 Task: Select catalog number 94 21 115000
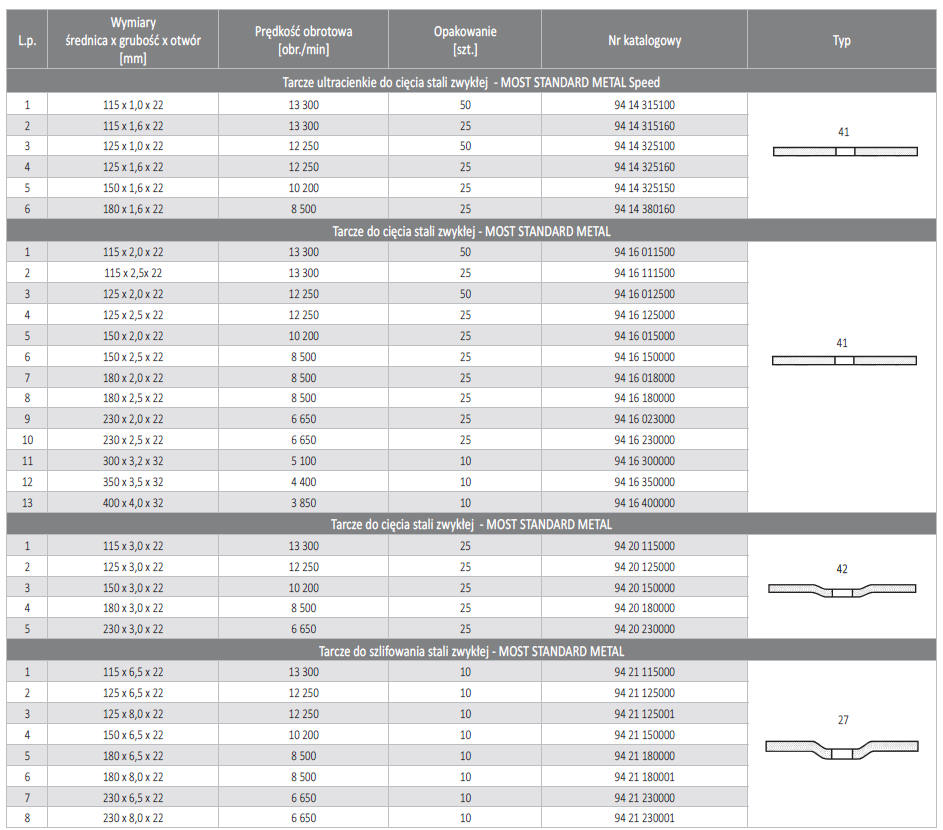pyautogui.click(x=644, y=672)
